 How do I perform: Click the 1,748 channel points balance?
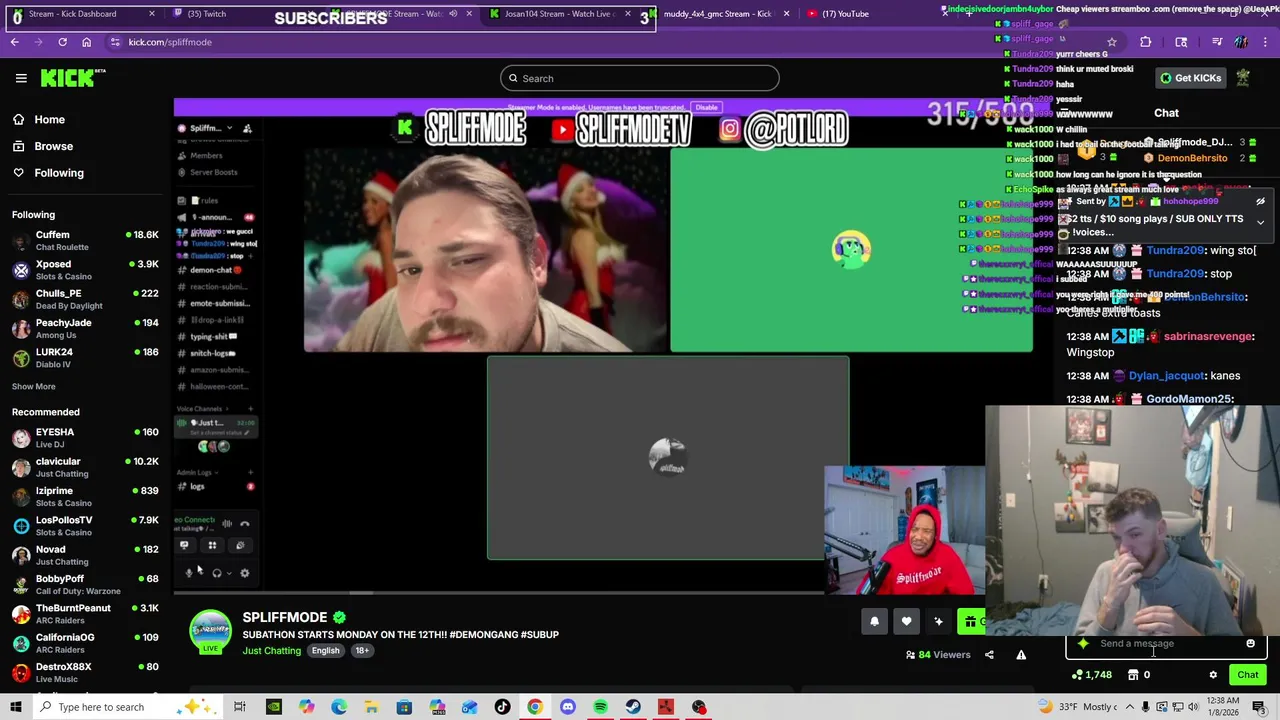tap(1090, 675)
